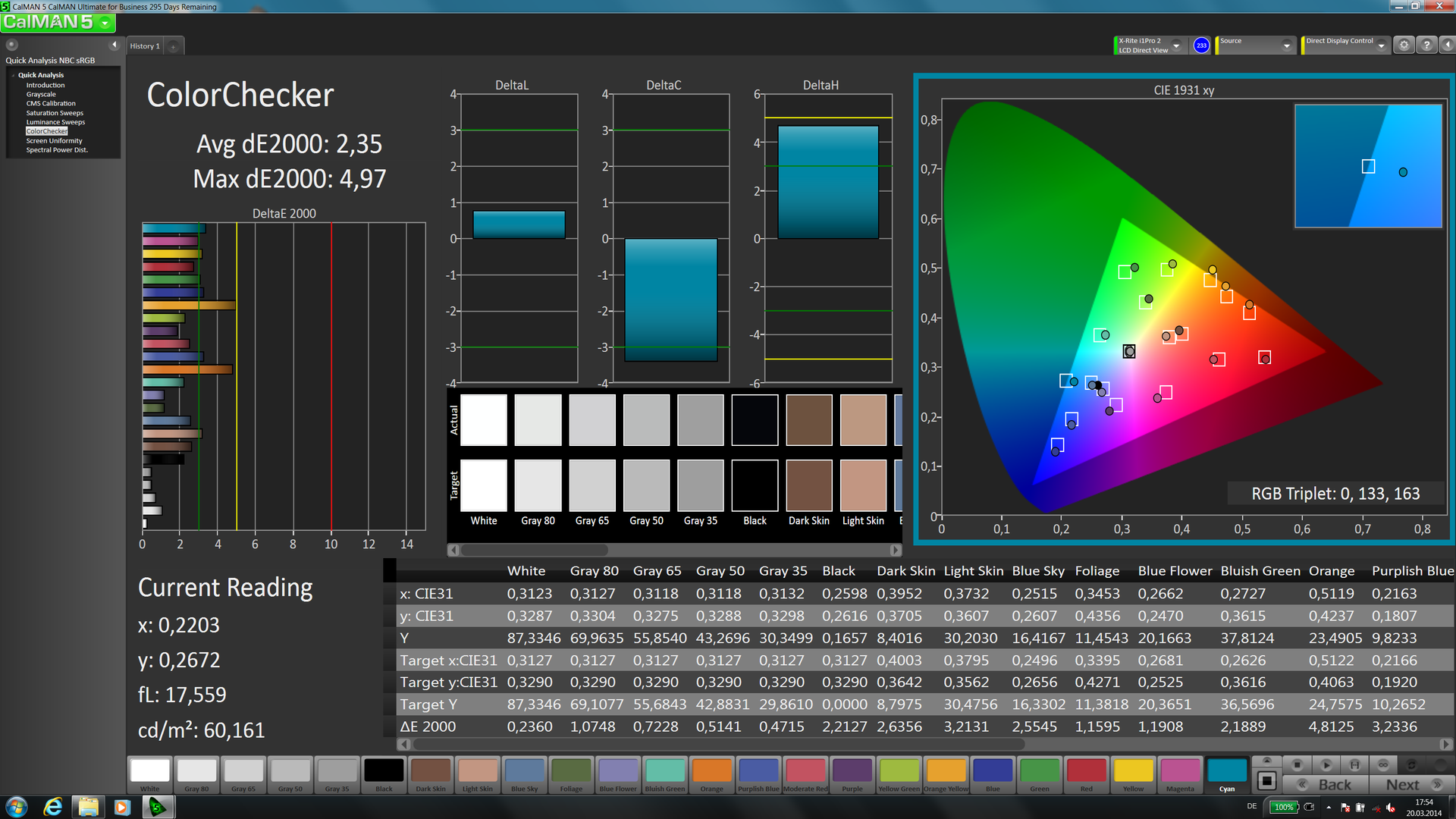Screen dimensions: 1456x819
Task: Click the stop measurement icon
Action: pyautogui.click(x=1298, y=764)
